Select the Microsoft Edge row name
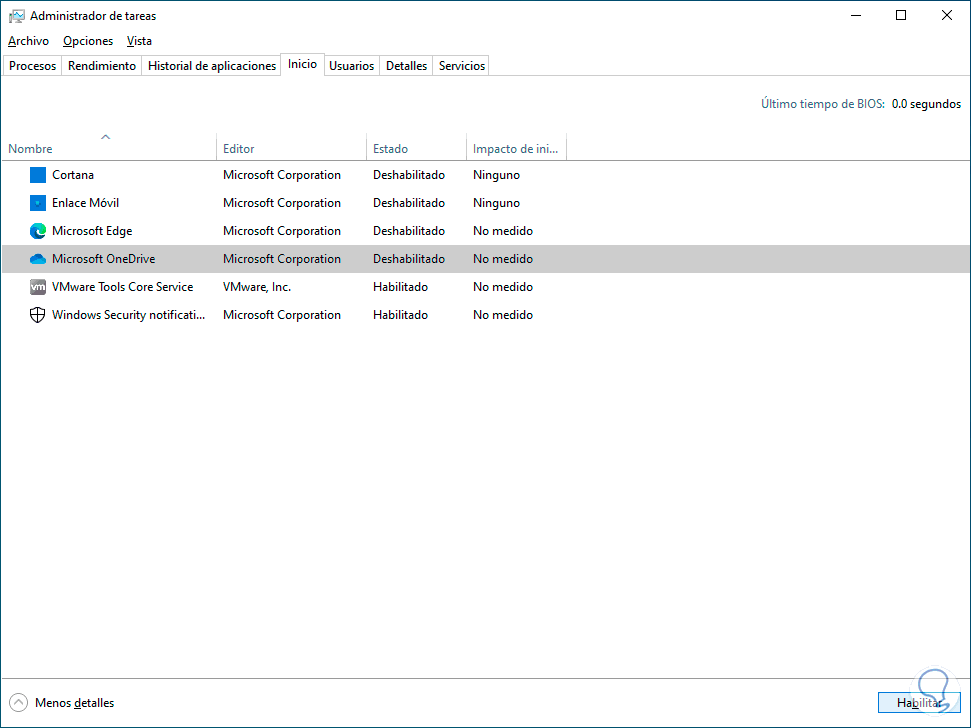971x728 pixels. coord(92,231)
